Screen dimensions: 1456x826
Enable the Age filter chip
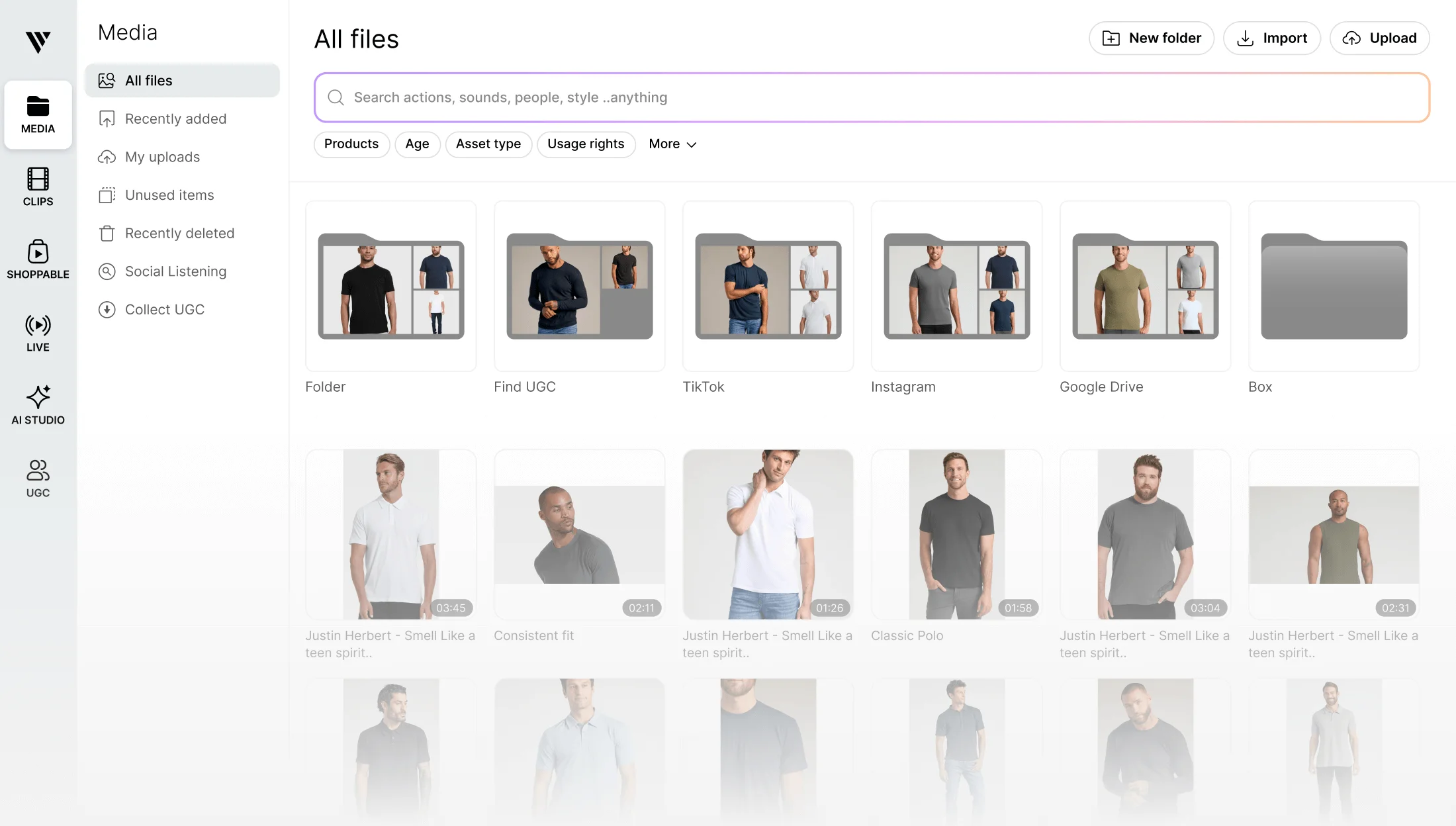click(418, 144)
